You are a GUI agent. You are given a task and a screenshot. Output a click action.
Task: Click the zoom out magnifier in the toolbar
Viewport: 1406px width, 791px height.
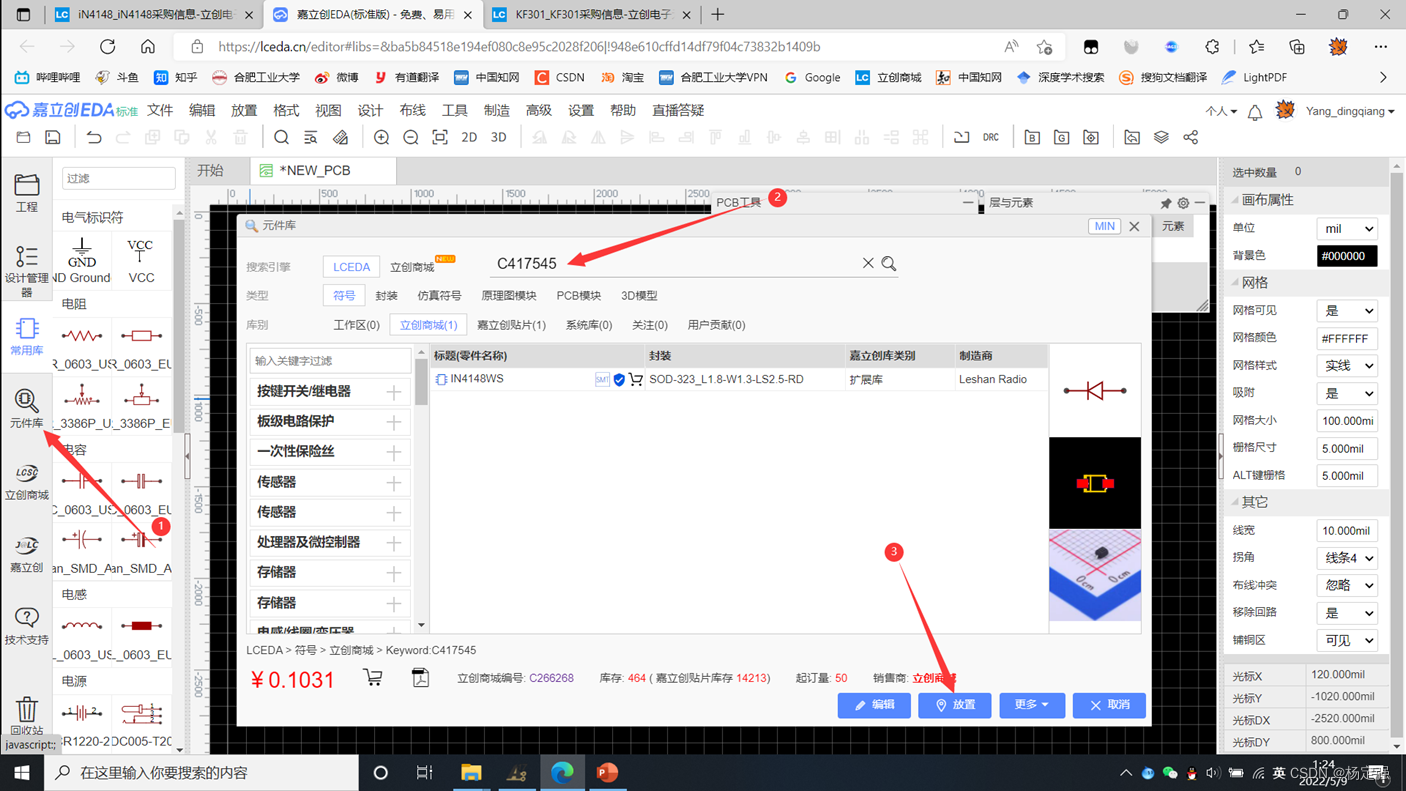point(411,137)
